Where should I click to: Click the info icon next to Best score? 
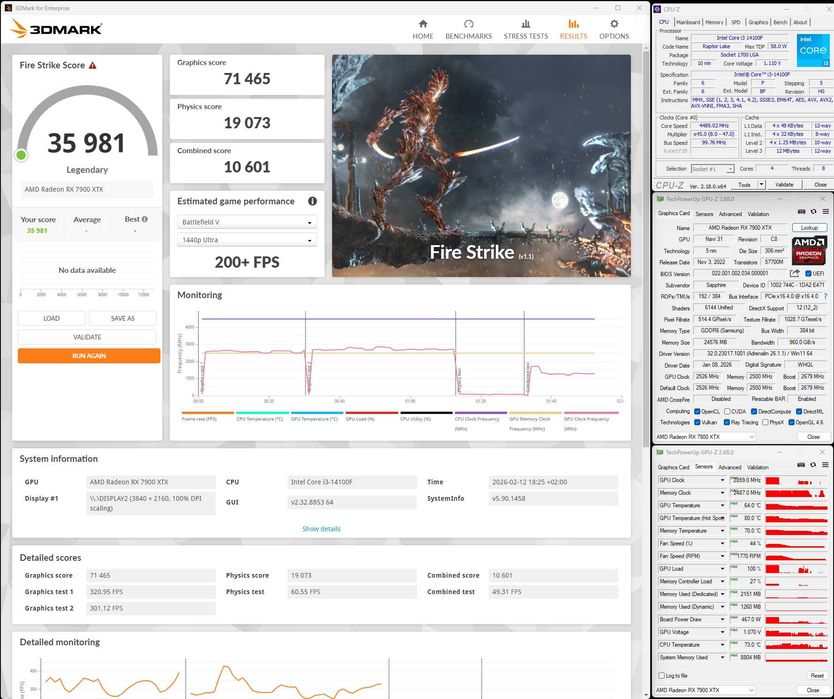pos(145,219)
